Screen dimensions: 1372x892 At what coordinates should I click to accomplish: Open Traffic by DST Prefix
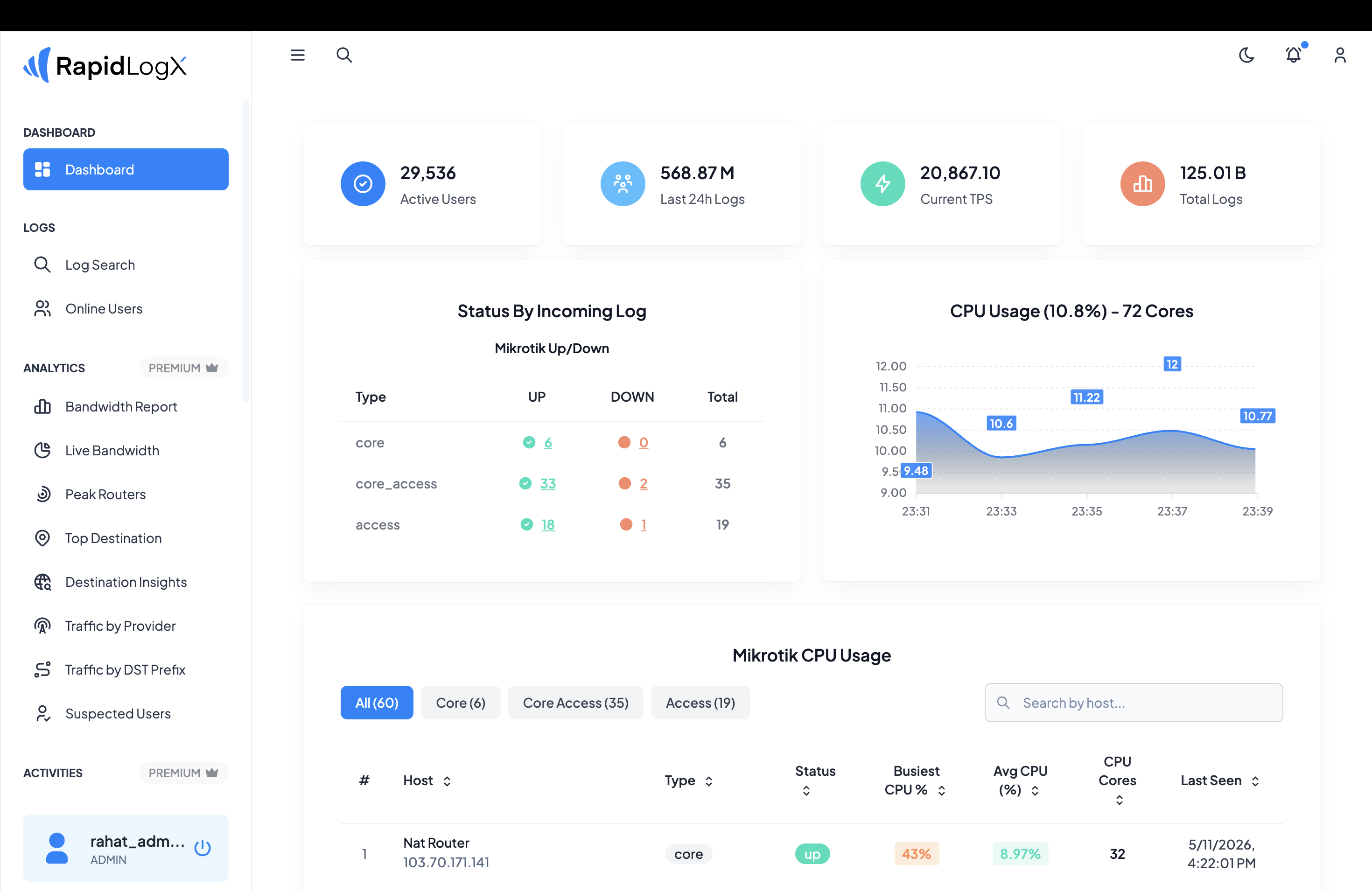126,669
